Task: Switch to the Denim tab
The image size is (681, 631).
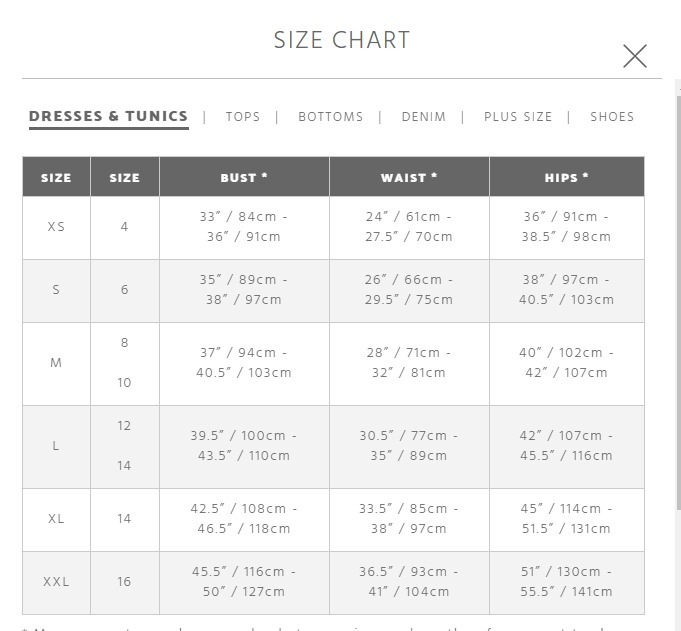Action: (x=423, y=117)
